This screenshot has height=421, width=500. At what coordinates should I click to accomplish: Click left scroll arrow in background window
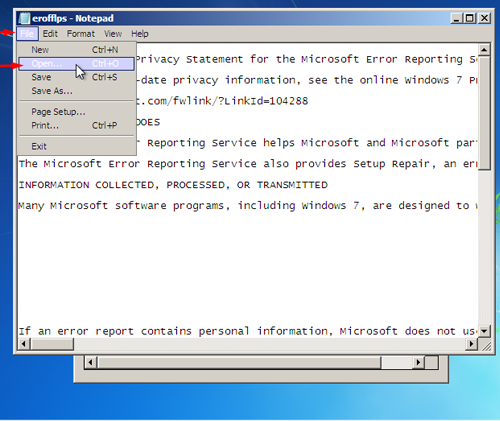pos(91,362)
